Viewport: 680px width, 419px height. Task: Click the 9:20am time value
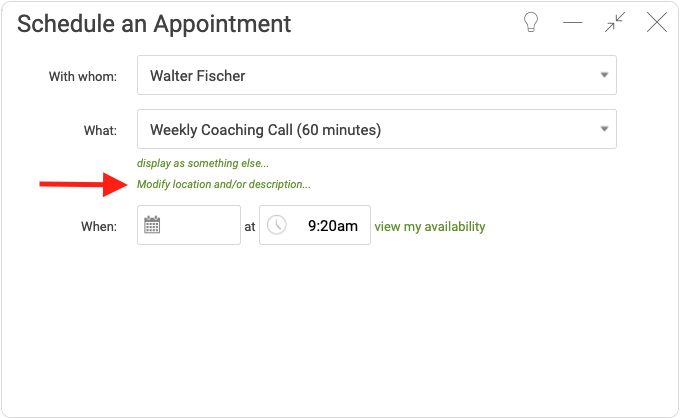332,226
